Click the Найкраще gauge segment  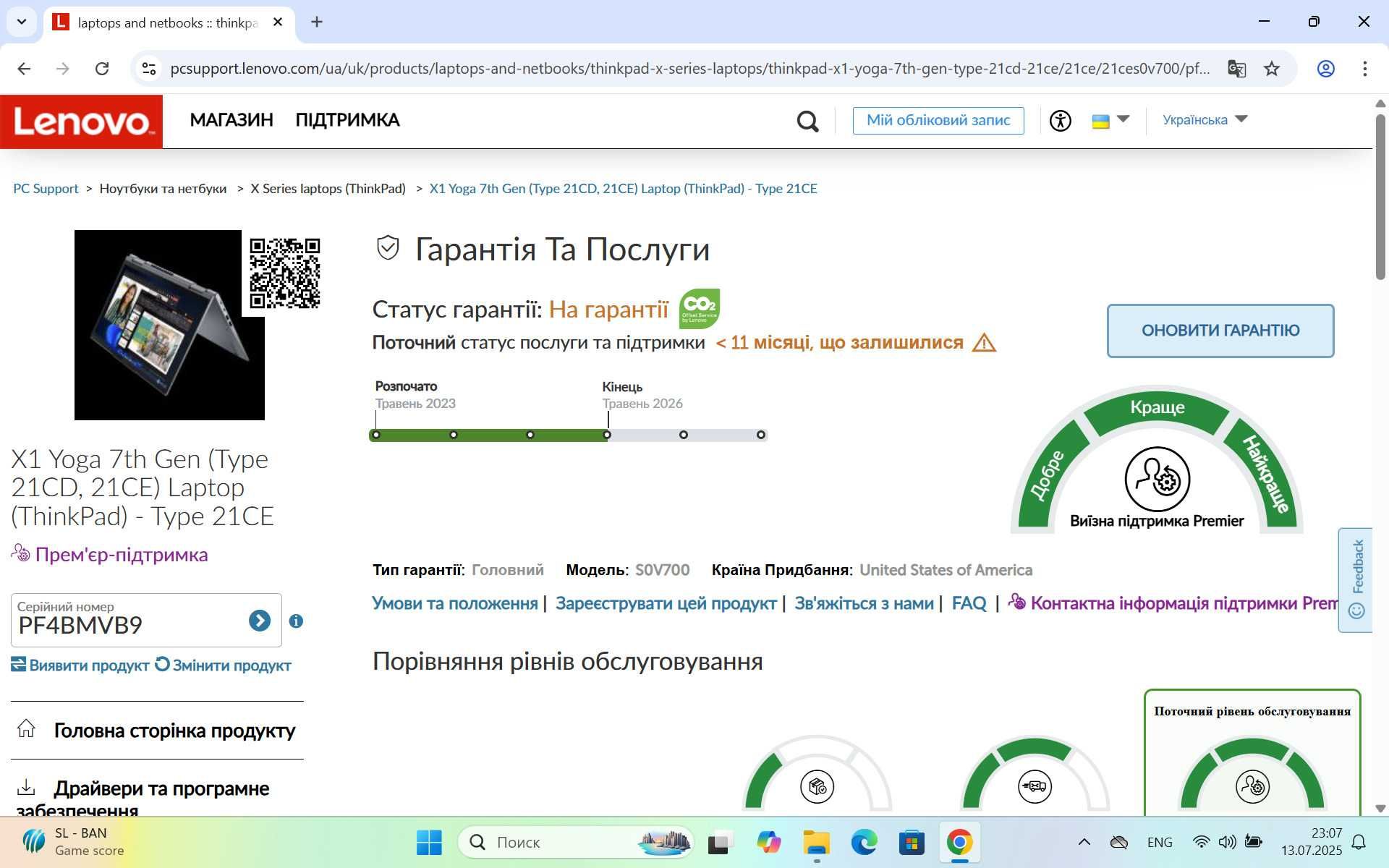[1266, 475]
